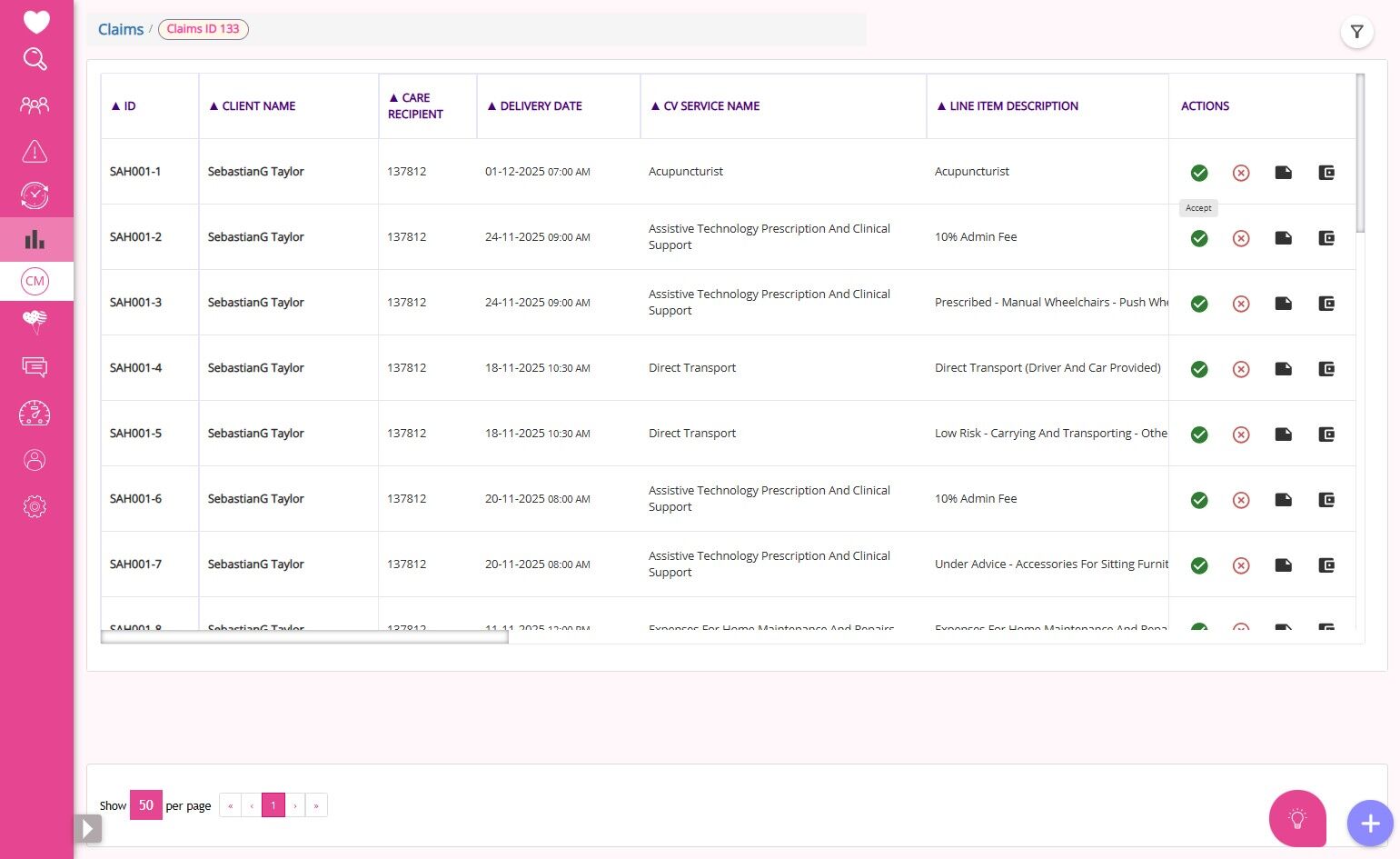Accept claim line SAH001-4
The image size is (1400, 859).
pyautogui.click(x=1199, y=369)
